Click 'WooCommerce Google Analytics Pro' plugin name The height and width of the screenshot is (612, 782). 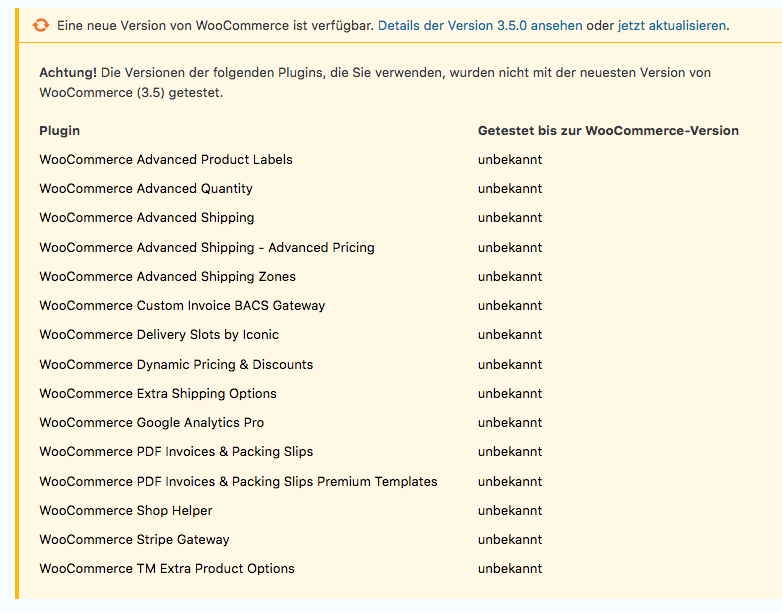[x=152, y=422]
